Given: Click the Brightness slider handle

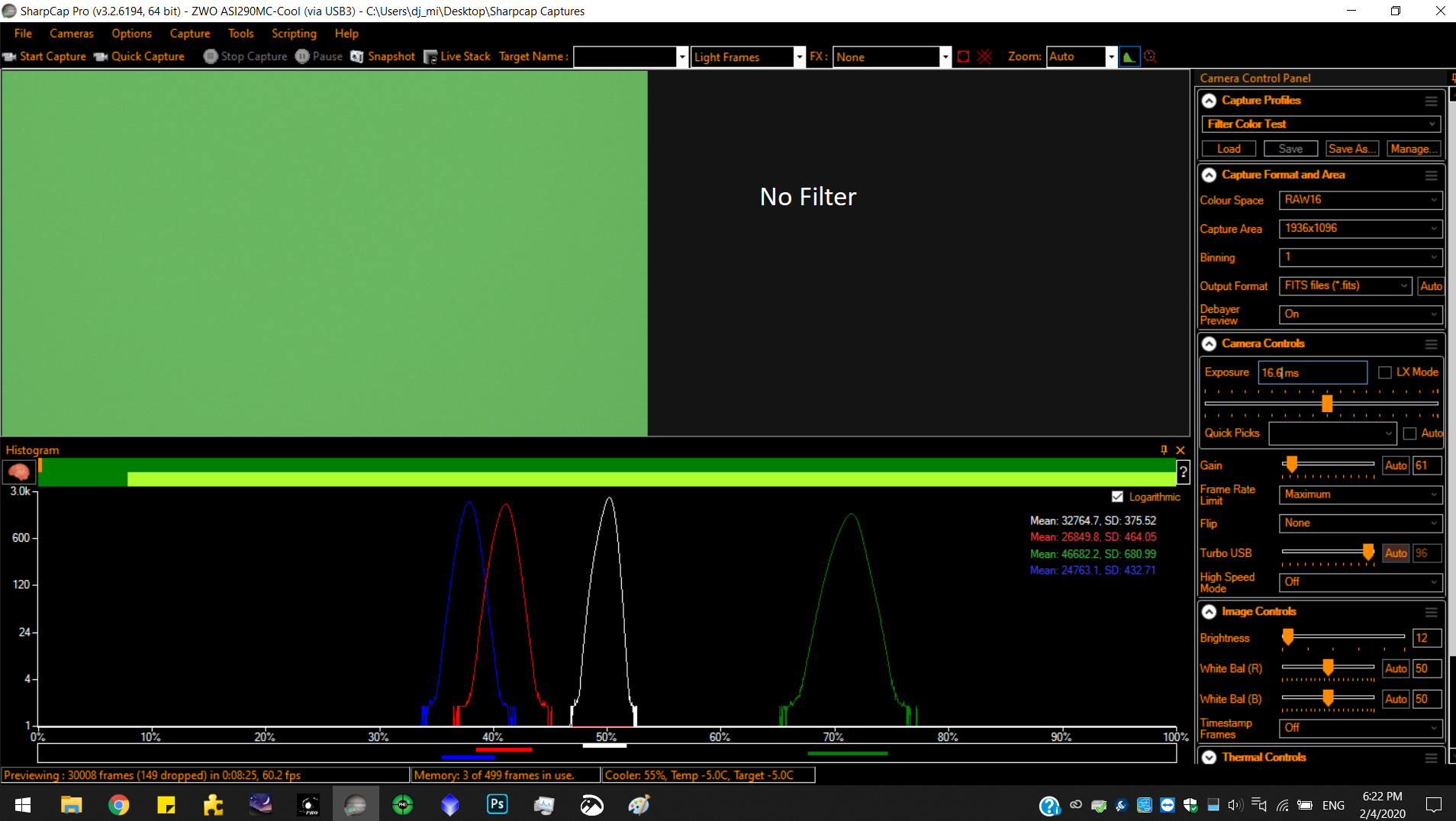Looking at the screenshot, I should [1288, 637].
